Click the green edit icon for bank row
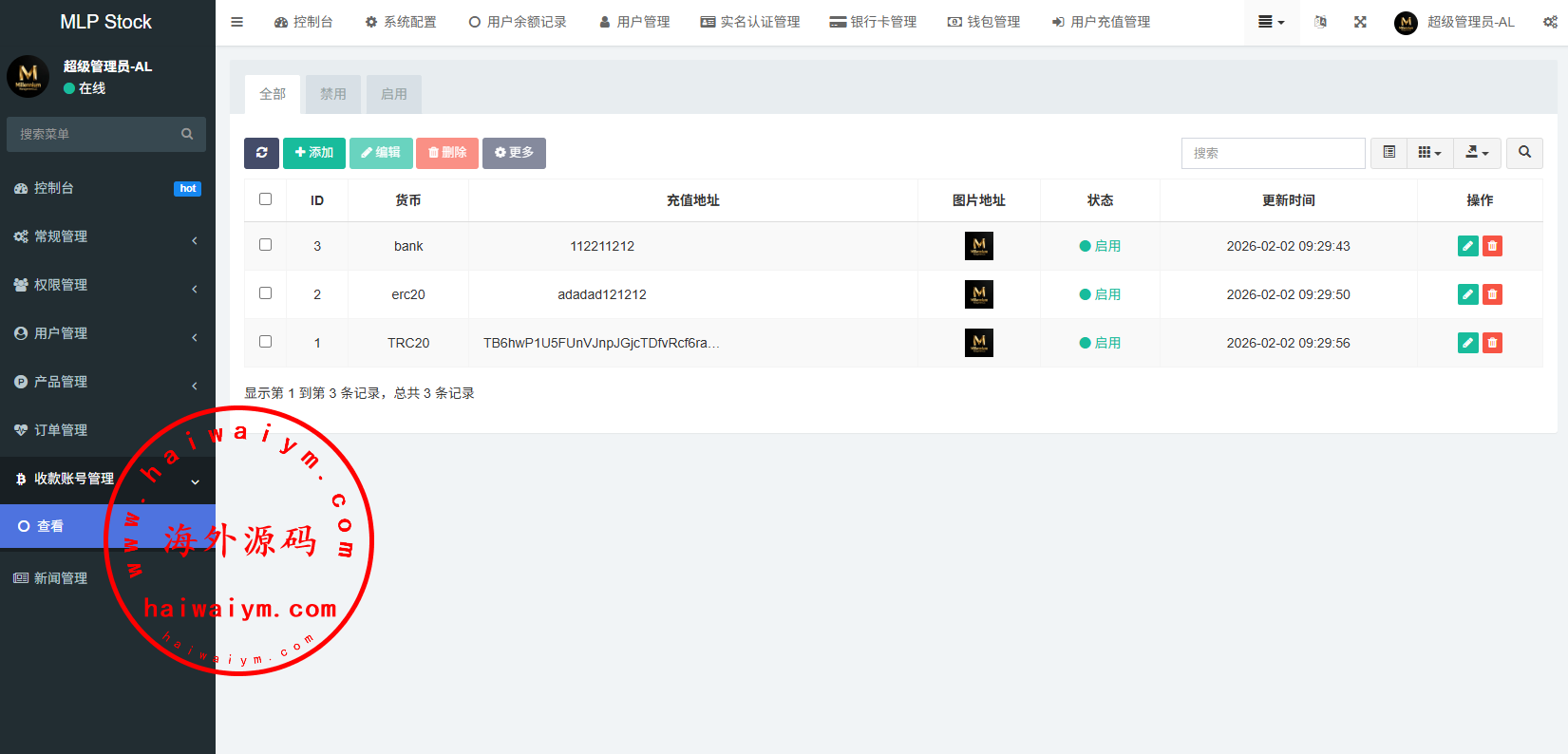Viewport: 1568px width, 754px height. 1467,246
